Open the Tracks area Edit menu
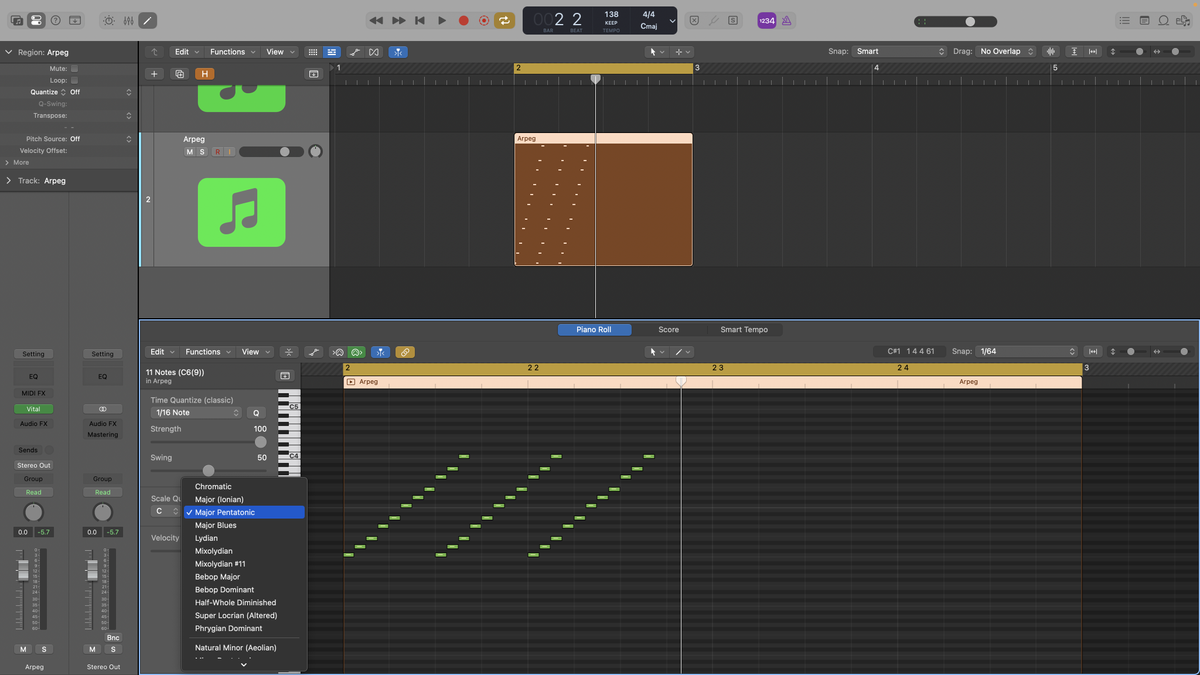The image size is (1200, 675). pos(186,52)
